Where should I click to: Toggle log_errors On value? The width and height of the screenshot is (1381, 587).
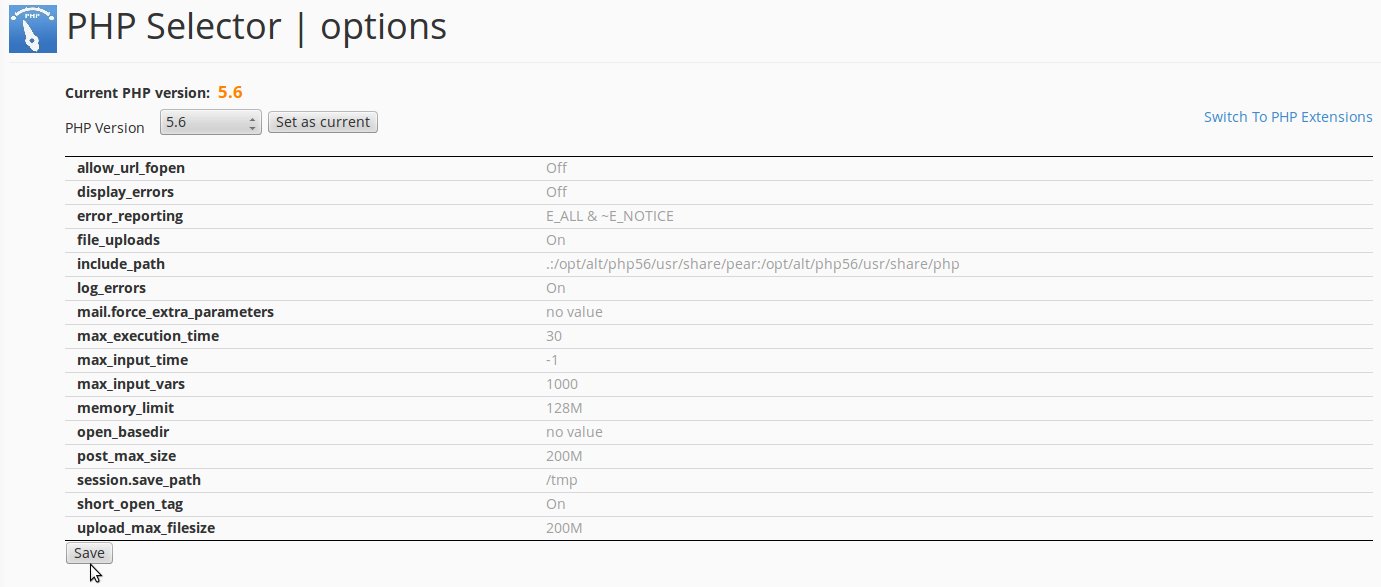(555, 288)
